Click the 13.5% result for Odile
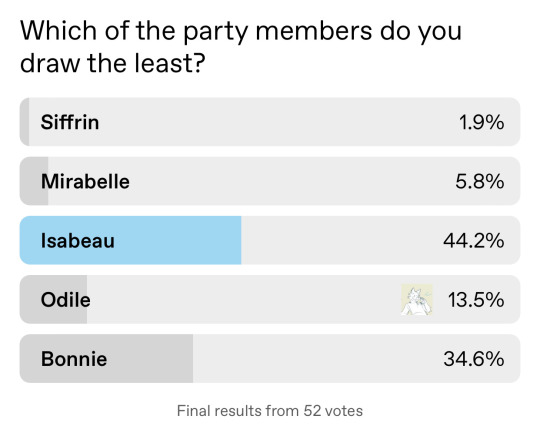Screen dimensions: 540x446 click(476, 300)
